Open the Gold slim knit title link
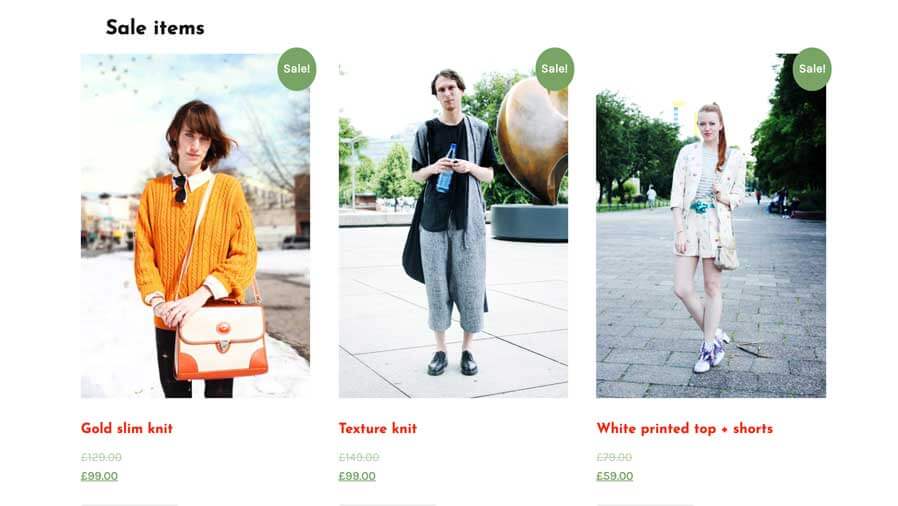The image size is (898, 506). [x=127, y=428]
